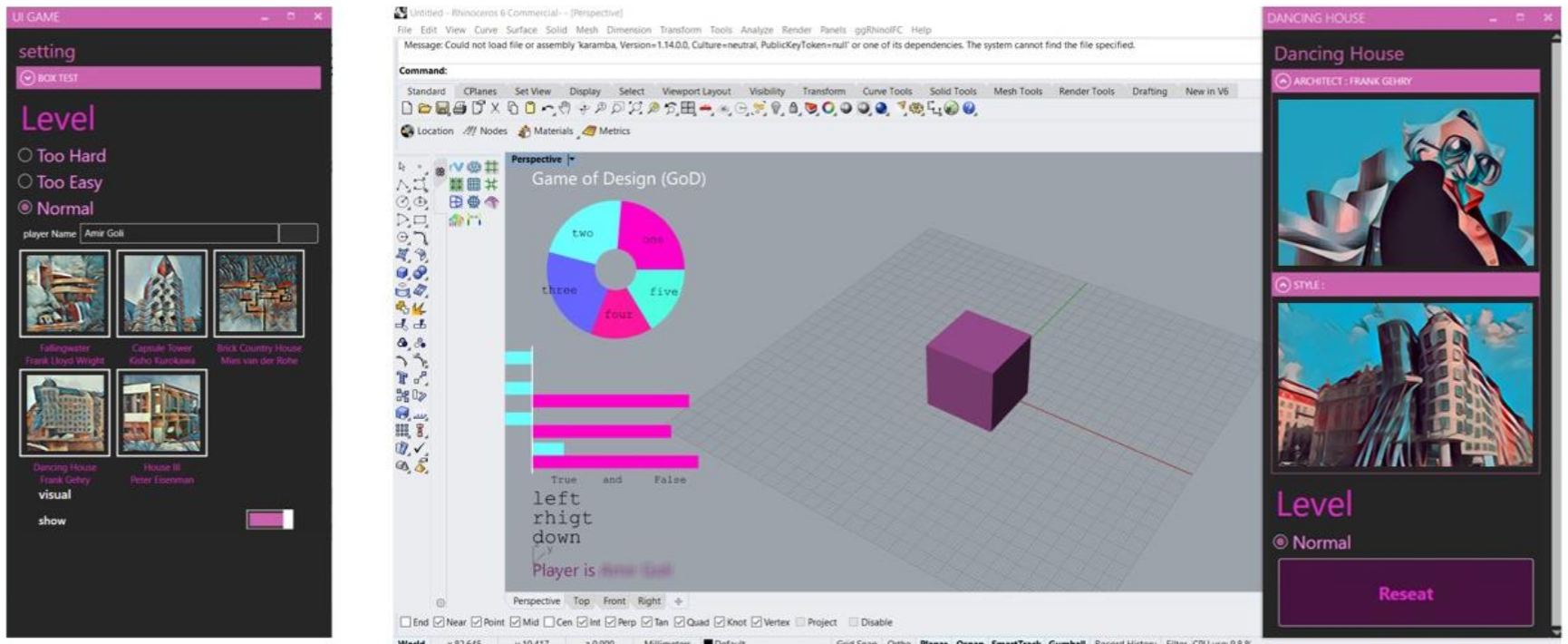Toggle the Project osnap checkbox
Image resolution: width=1568 pixels, height=644 pixels.
click(800, 622)
